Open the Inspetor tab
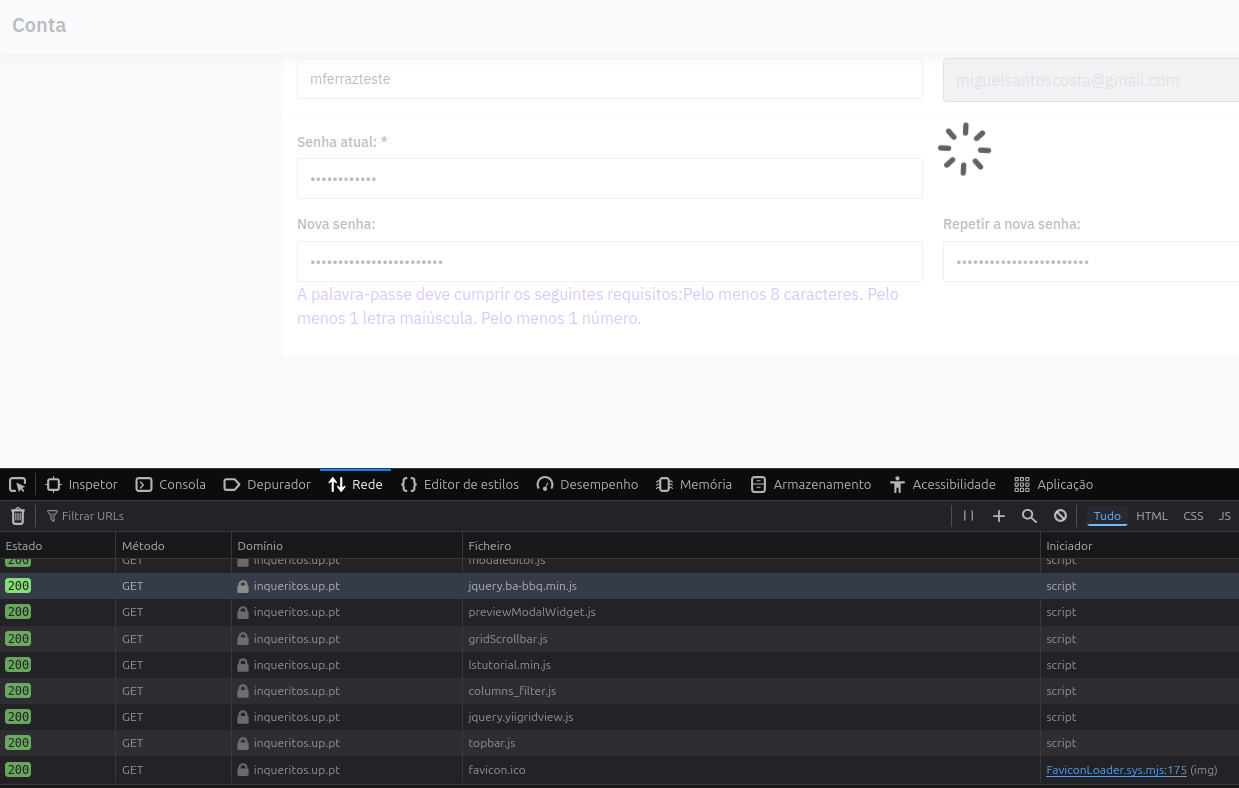 tap(82, 485)
